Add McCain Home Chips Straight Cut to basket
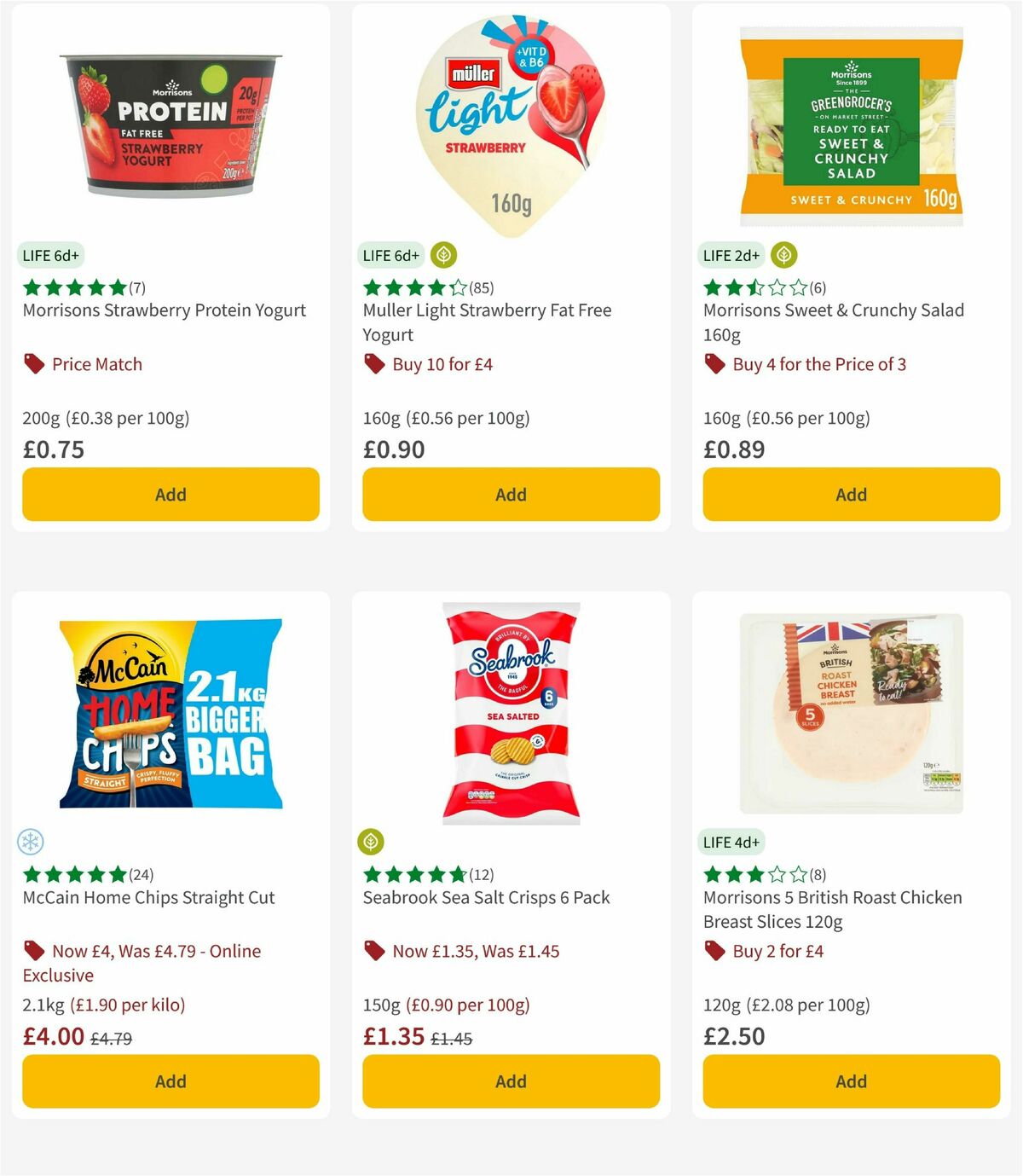Screen dimensions: 1023x1176 [x=170, y=1080]
